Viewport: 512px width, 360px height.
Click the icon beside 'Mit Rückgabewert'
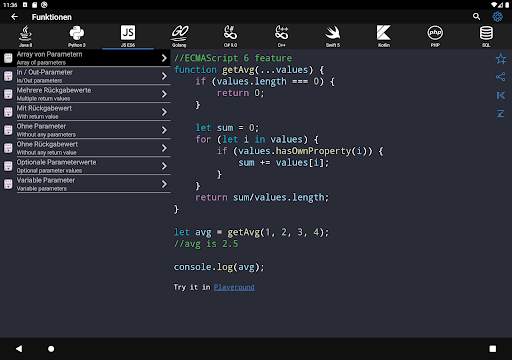click(x=8, y=112)
